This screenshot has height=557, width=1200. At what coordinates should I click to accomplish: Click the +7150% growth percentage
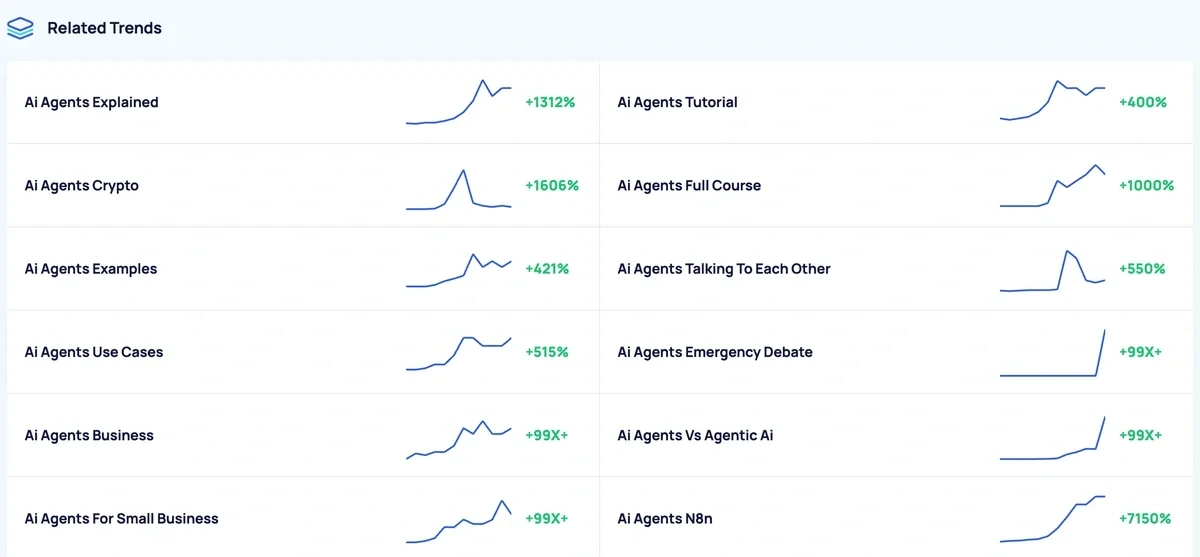[x=1145, y=518]
